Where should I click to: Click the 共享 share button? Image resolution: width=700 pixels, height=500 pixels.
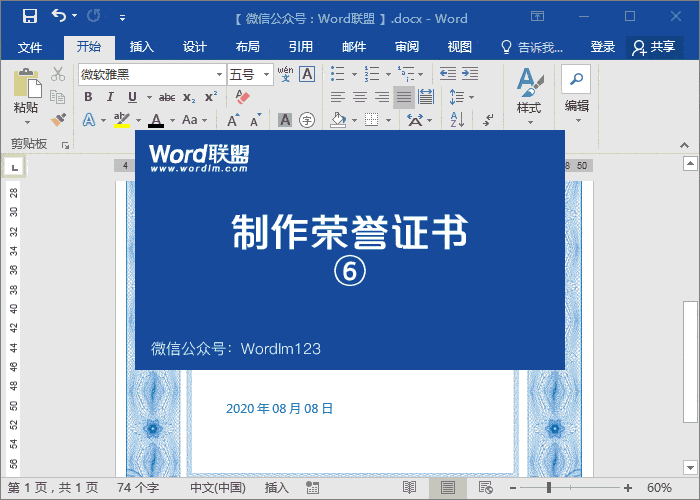(654, 47)
